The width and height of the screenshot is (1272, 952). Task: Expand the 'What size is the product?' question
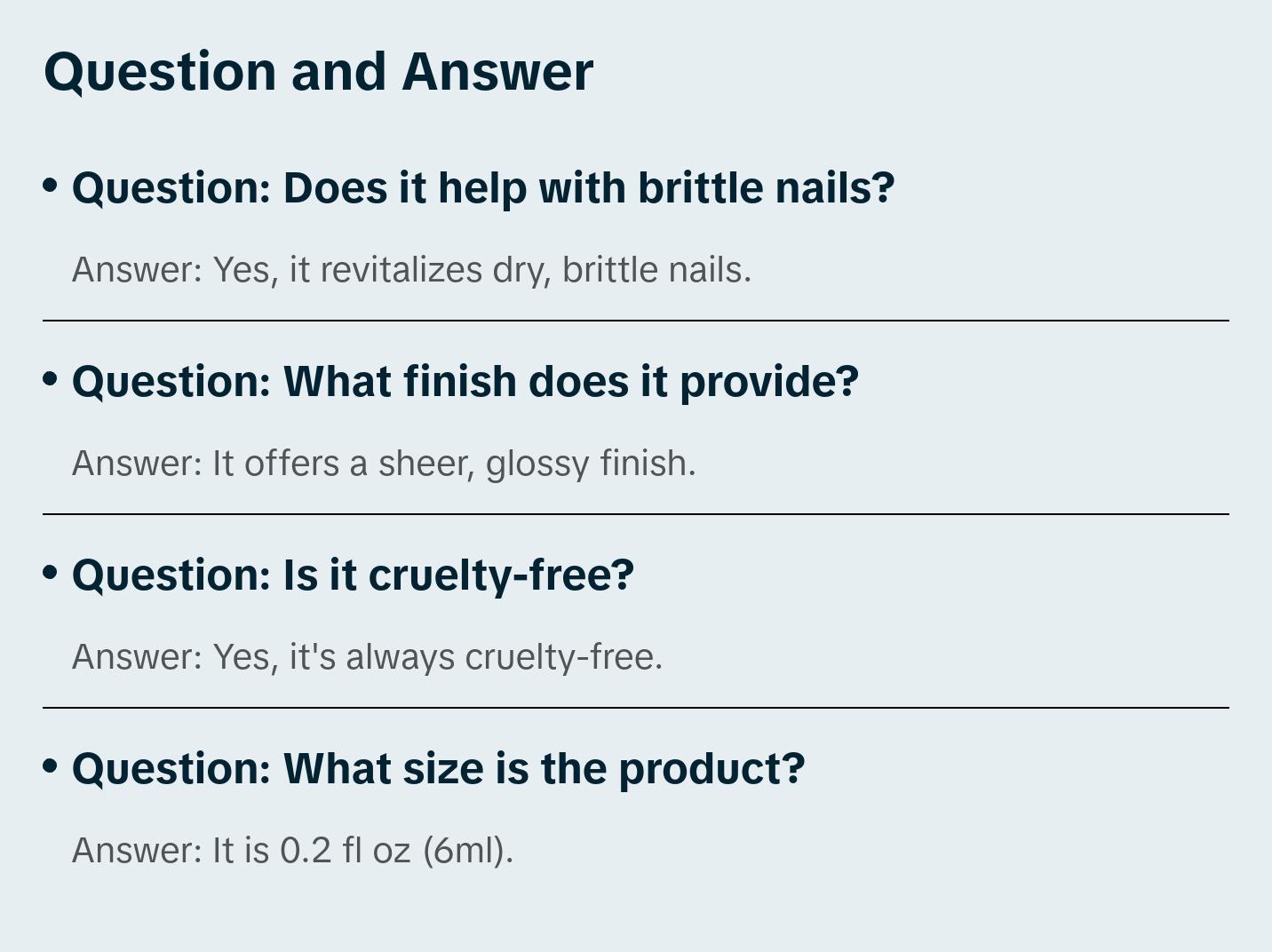point(438,769)
